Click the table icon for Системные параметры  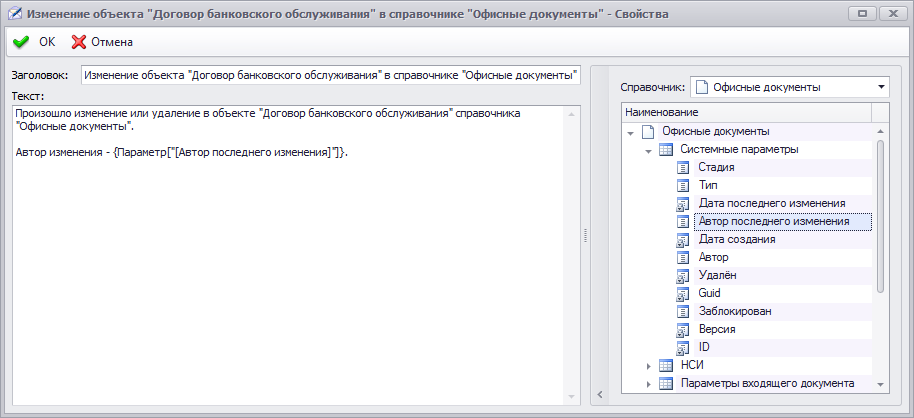(x=666, y=149)
